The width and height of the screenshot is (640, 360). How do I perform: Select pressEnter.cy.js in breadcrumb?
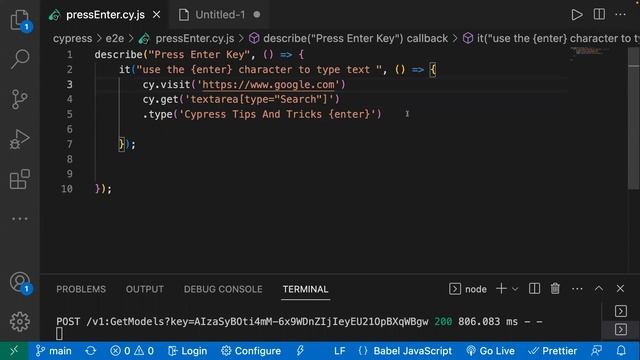click(195, 38)
